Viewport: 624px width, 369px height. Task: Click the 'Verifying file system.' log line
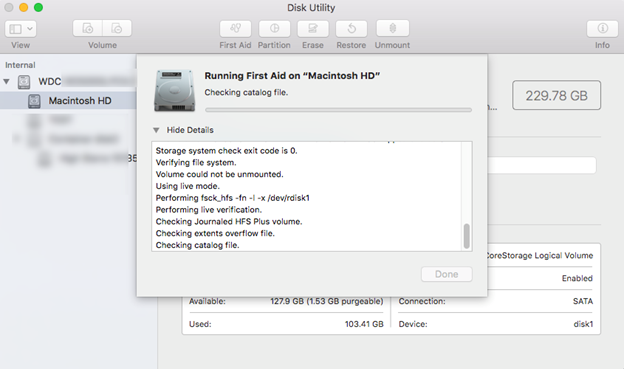pyautogui.click(x=196, y=162)
